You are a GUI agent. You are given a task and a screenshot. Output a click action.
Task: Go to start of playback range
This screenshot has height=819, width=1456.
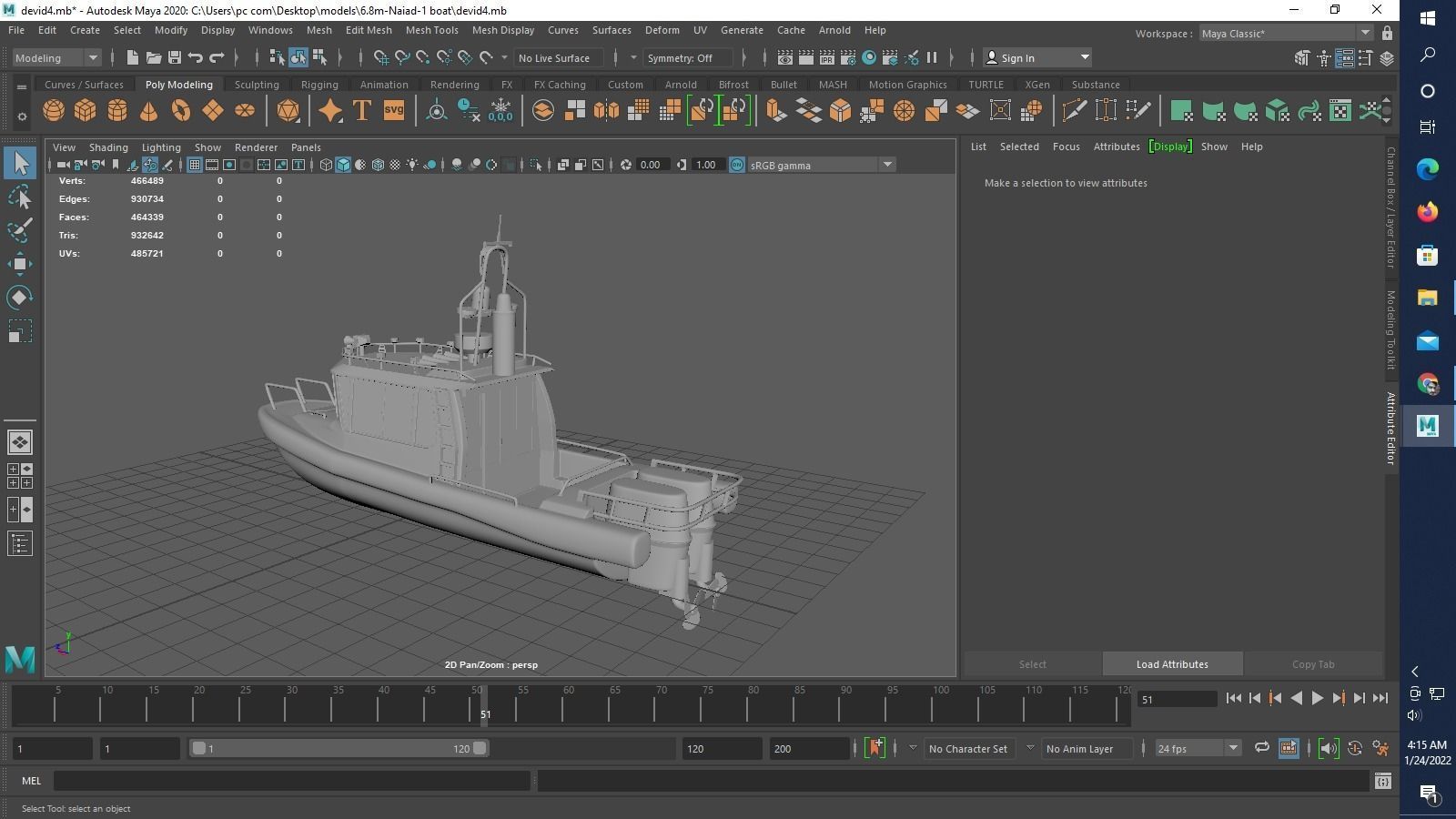click(x=1234, y=699)
